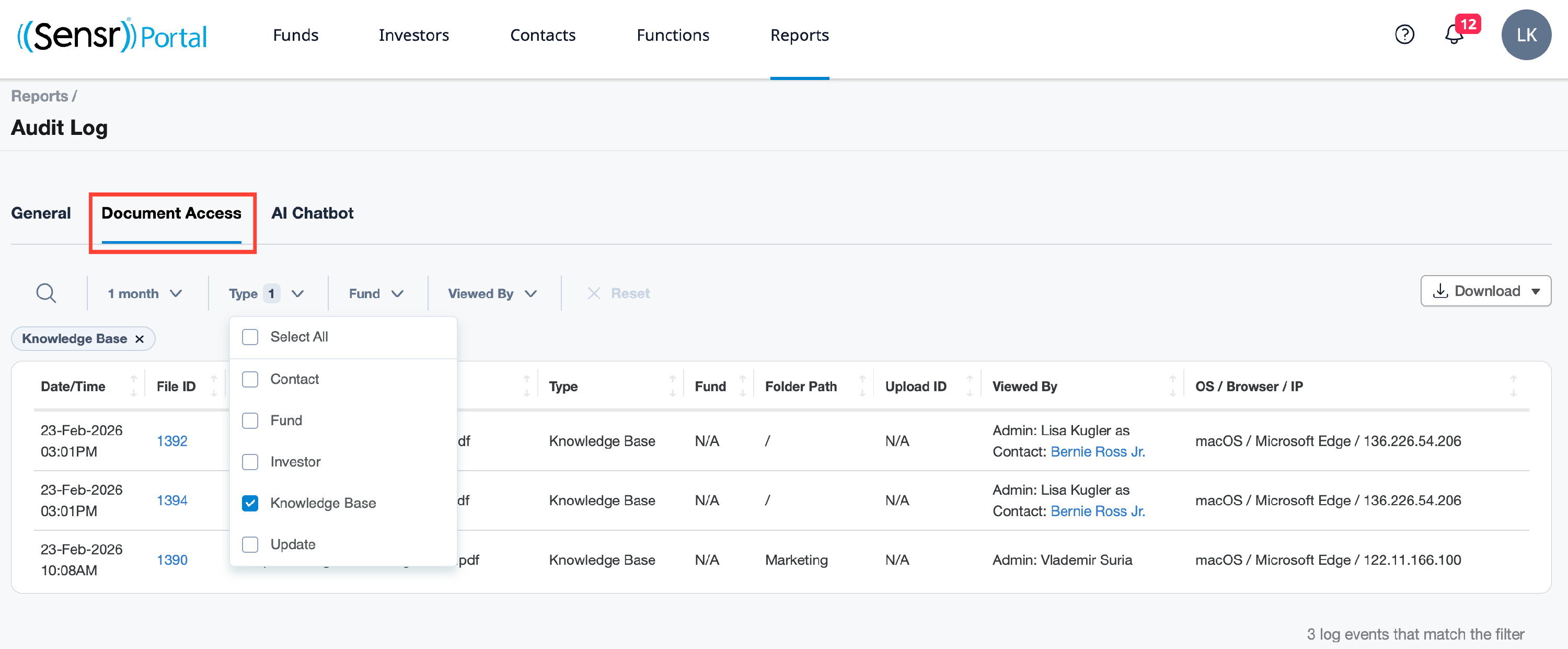Sort by the Viewed By column arrows
Image resolution: width=1568 pixels, height=649 pixels.
tap(1172, 386)
